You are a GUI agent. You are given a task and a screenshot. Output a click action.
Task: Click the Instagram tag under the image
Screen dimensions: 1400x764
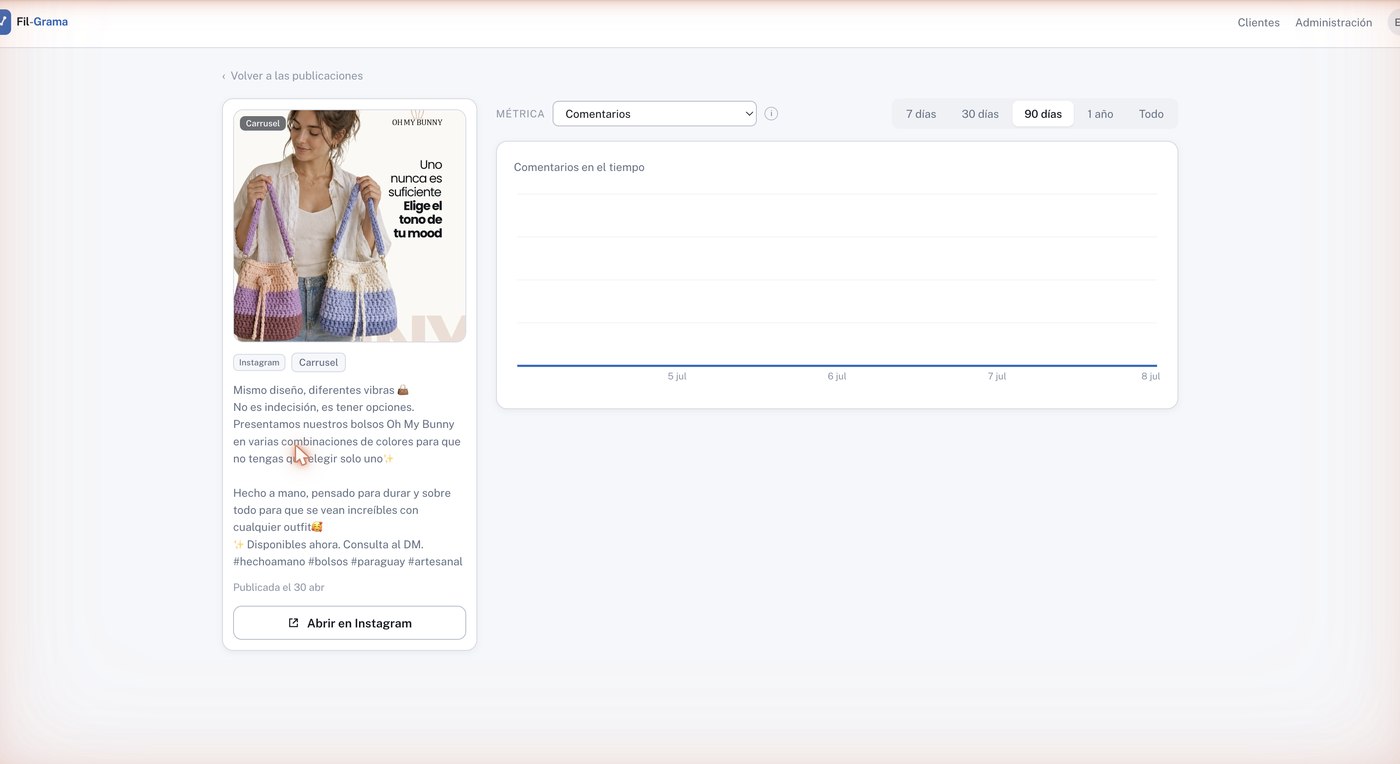pyautogui.click(x=259, y=363)
